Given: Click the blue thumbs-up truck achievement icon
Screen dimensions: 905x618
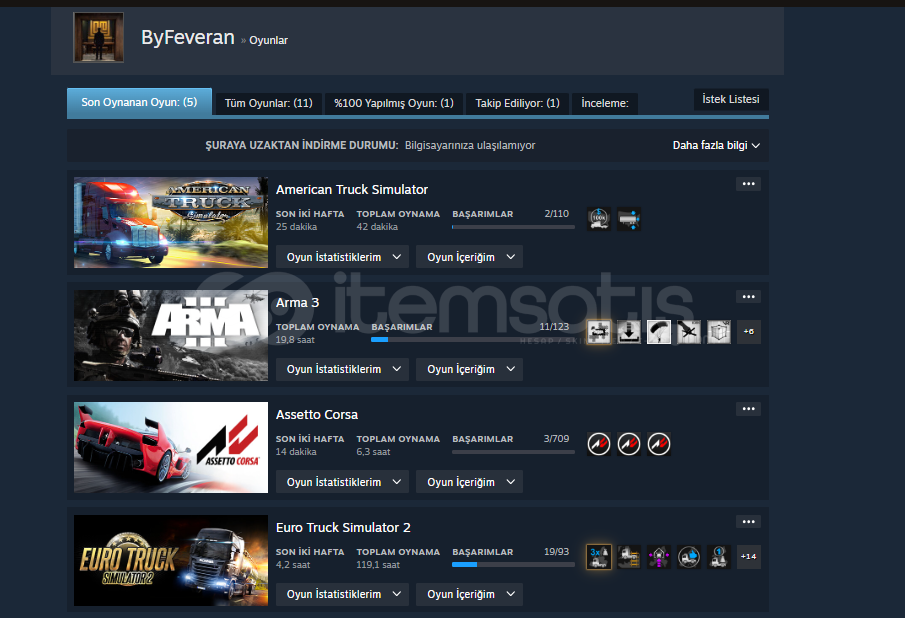Looking at the screenshot, I should tap(689, 557).
